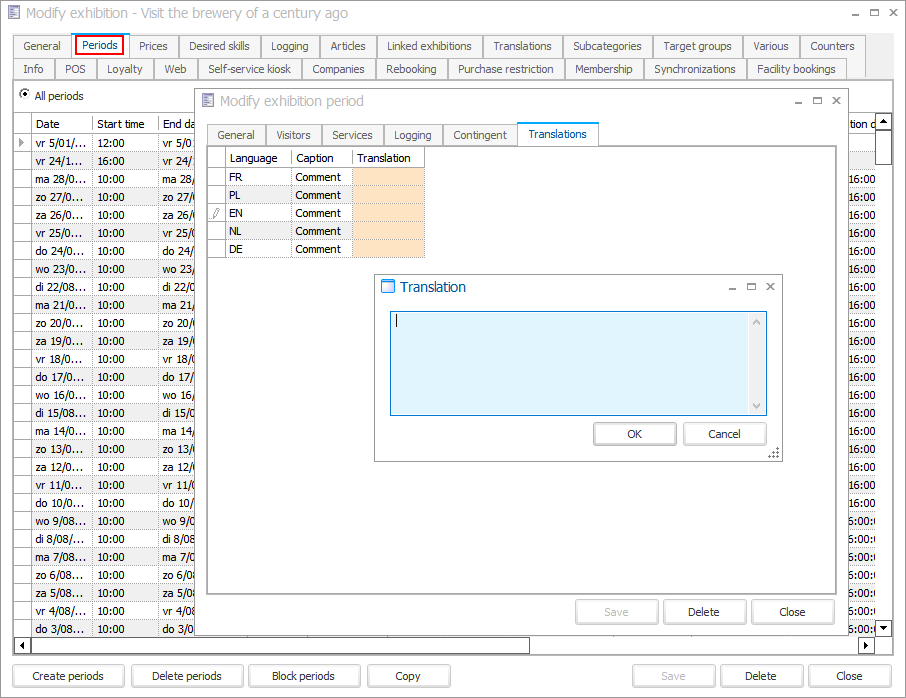Screen dimensions: 906x698
Task: Cancel the Translation dialog
Action: (724, 434)
